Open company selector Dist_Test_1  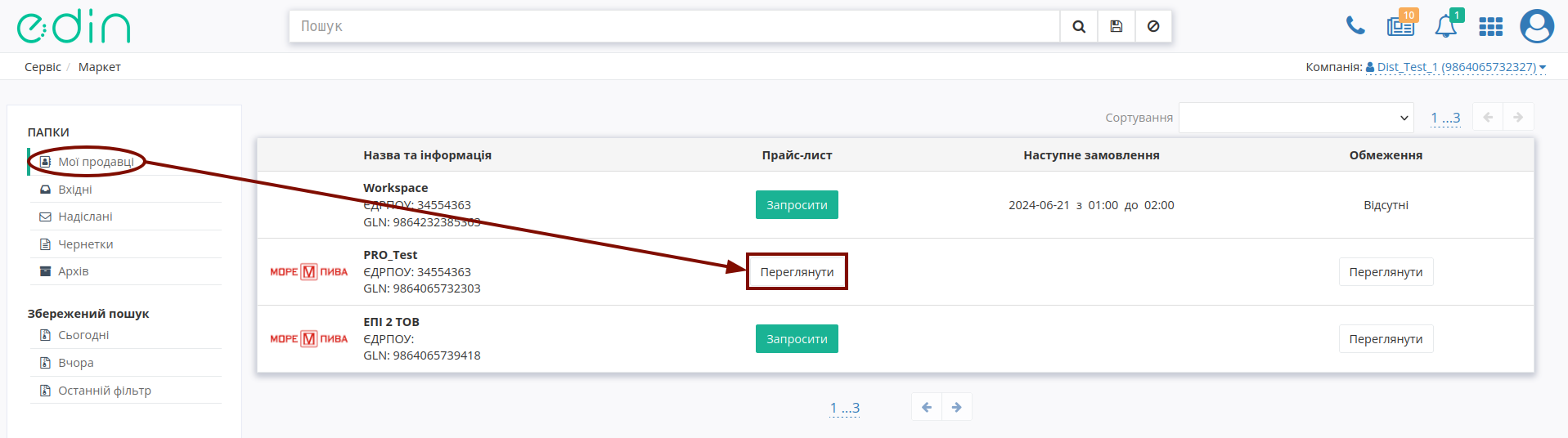(x=1456, y=67)
